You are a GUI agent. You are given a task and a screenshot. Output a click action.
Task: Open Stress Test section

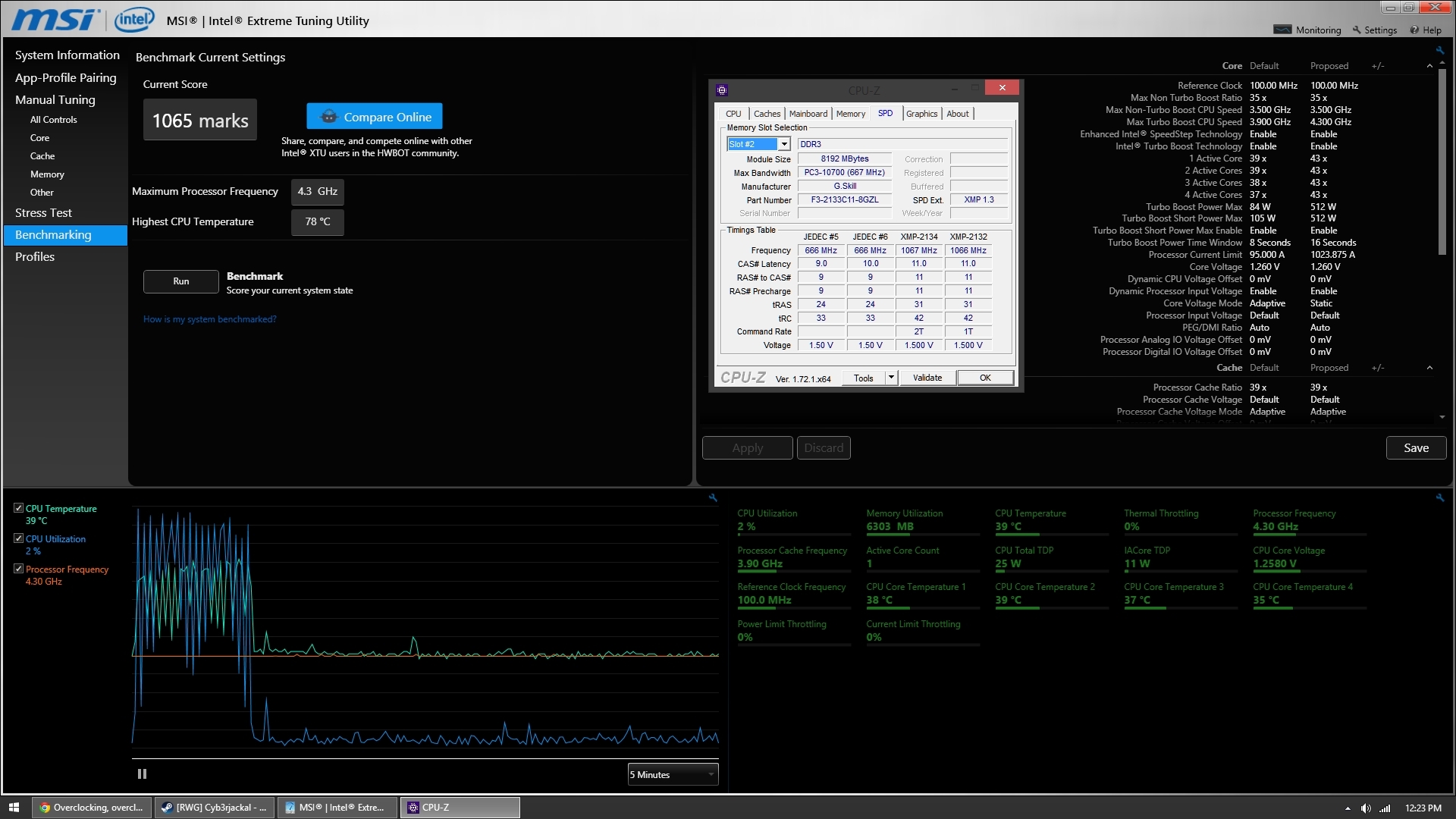[x=43, y=213]
